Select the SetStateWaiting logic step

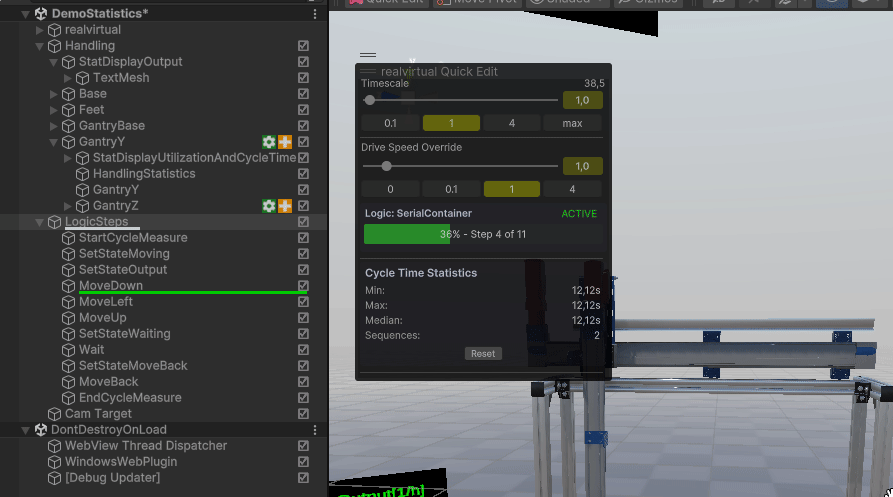[x=124, y=334]
